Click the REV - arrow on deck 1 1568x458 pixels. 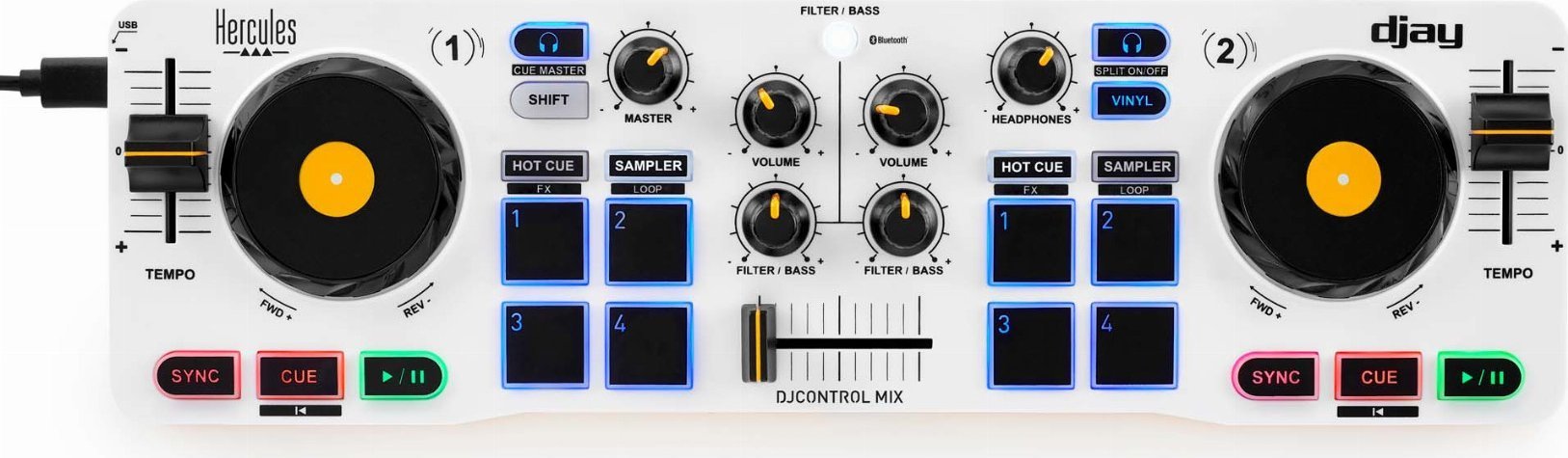tap(416, 301)
